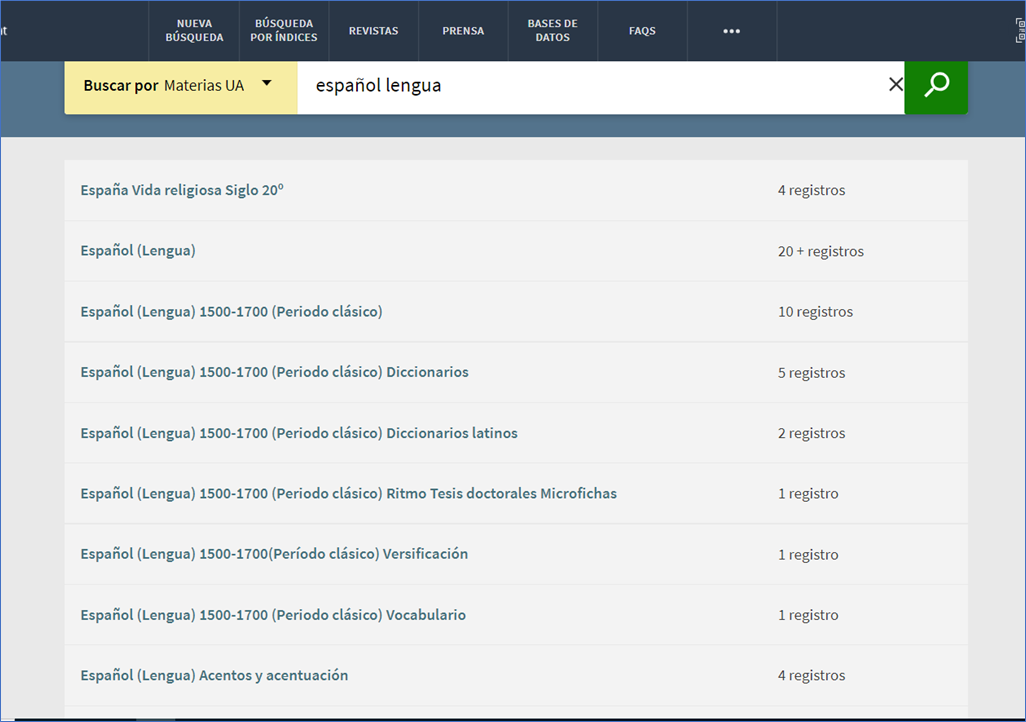This screenshot has height=722, width=1026.
Task: Open the Periodo clásico Vocabulario subject
Action: pos(273,615)
